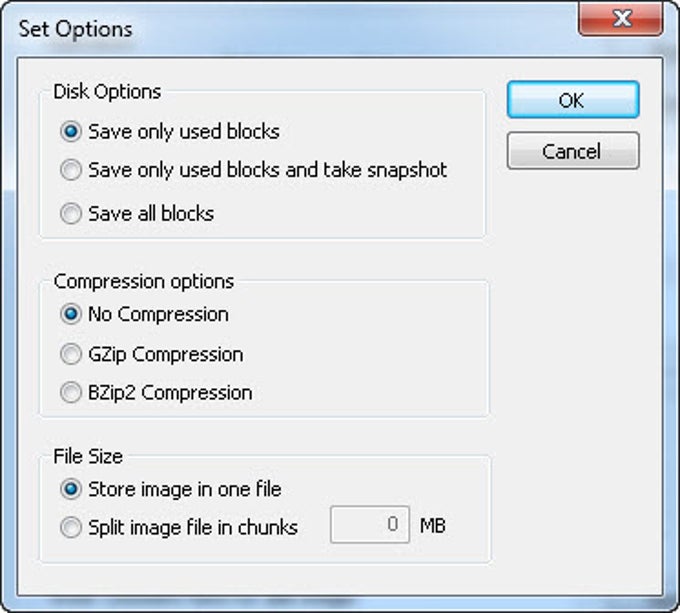Image resolution: width=680 pixels, height=613 pixels.
Task: Click the 'Split image file in chunks' text
Action: [x=193, y=528]
